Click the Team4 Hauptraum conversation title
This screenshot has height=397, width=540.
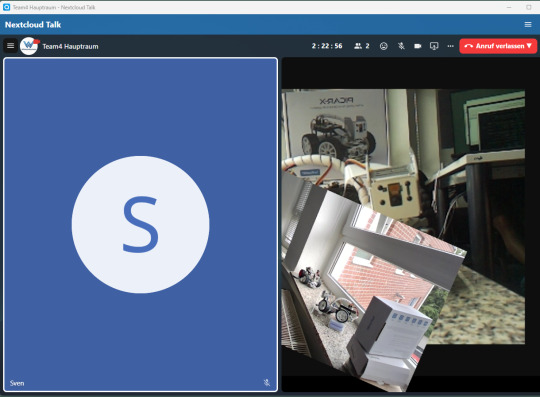coord(70,46)
